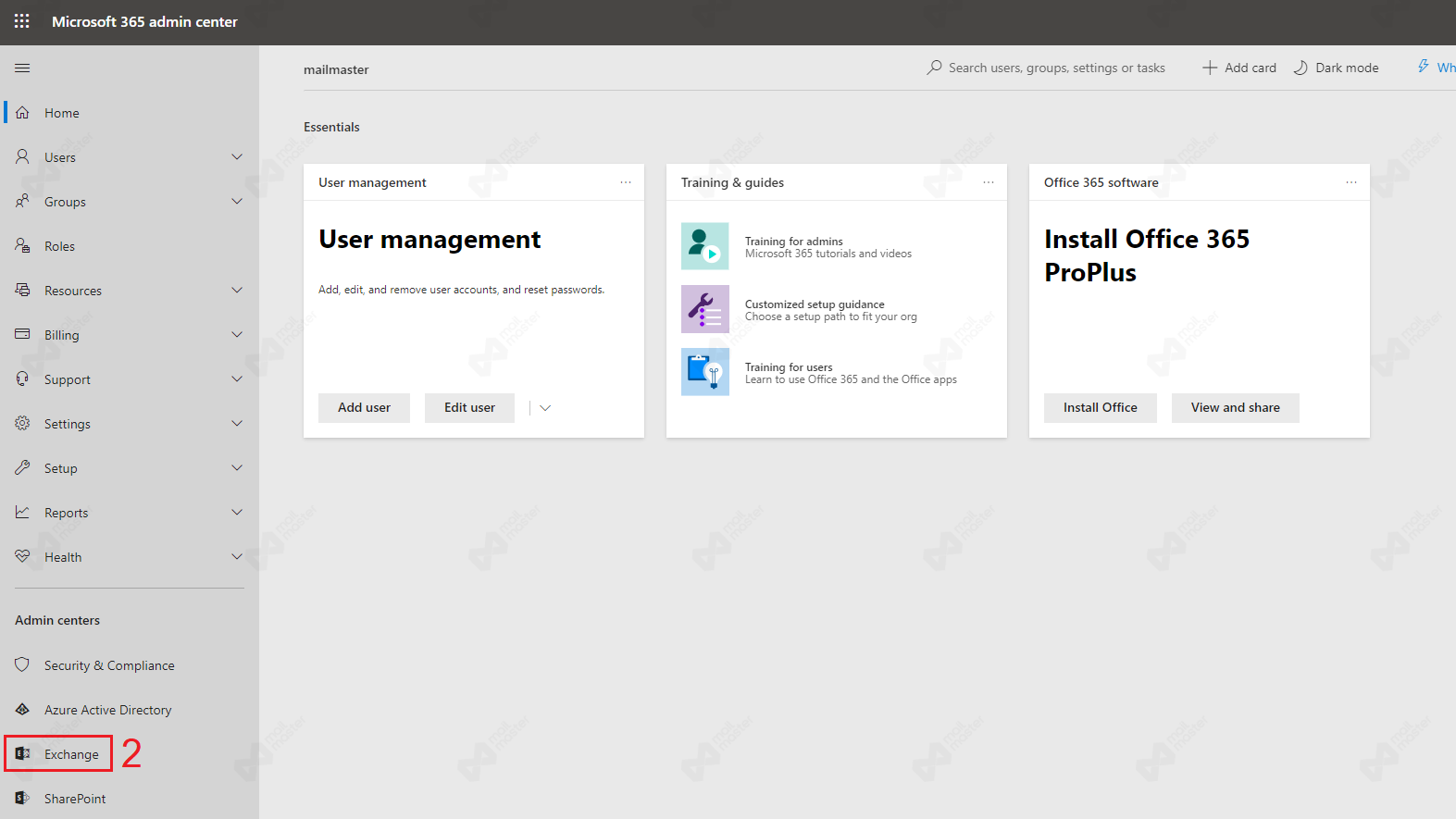The height and width of the screenshot is (819, 1456).
Task: Open more user actions dropdown arrow
Action: (545, 408)
